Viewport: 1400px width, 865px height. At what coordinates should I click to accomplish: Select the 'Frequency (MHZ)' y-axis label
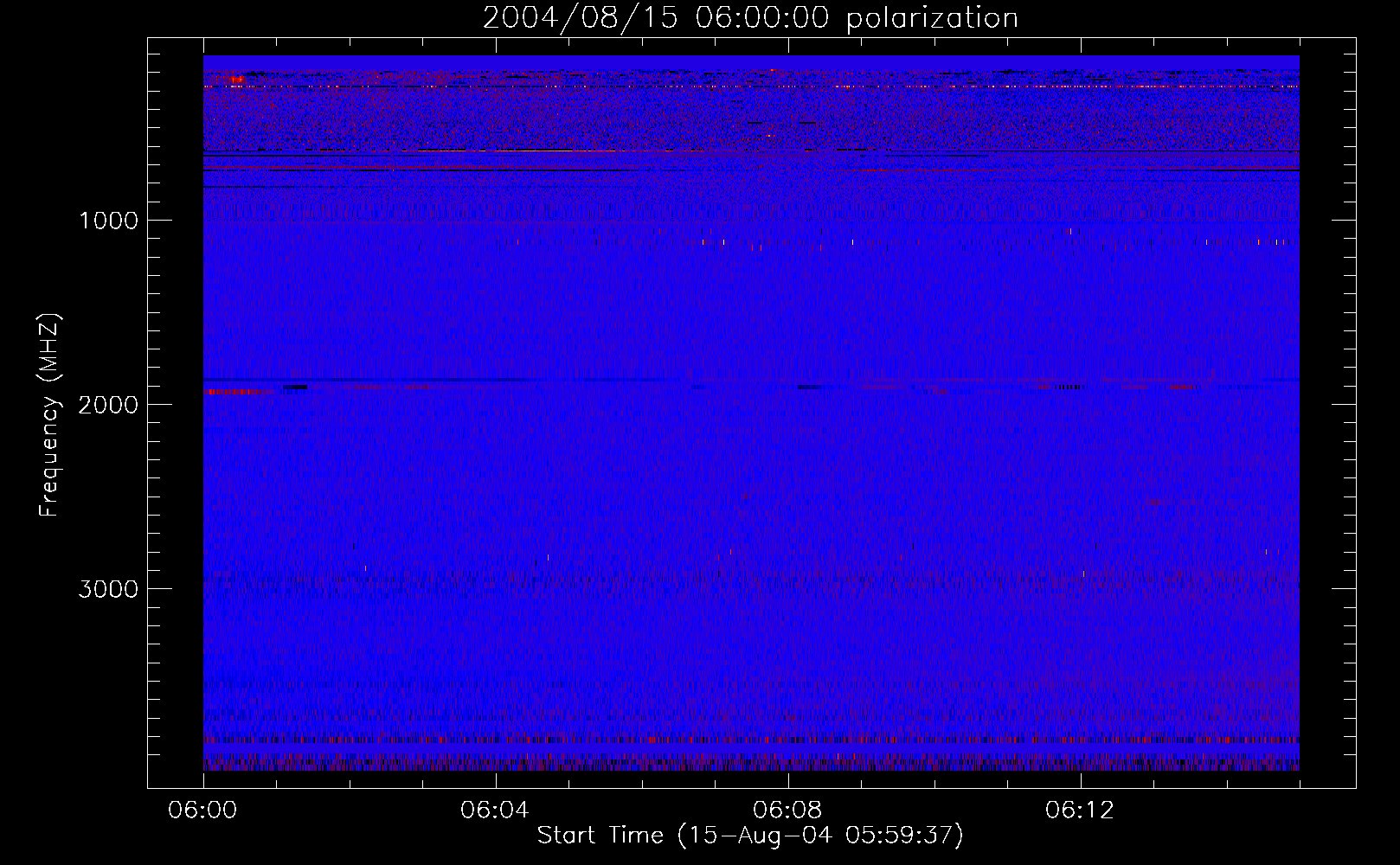[49, 415]
